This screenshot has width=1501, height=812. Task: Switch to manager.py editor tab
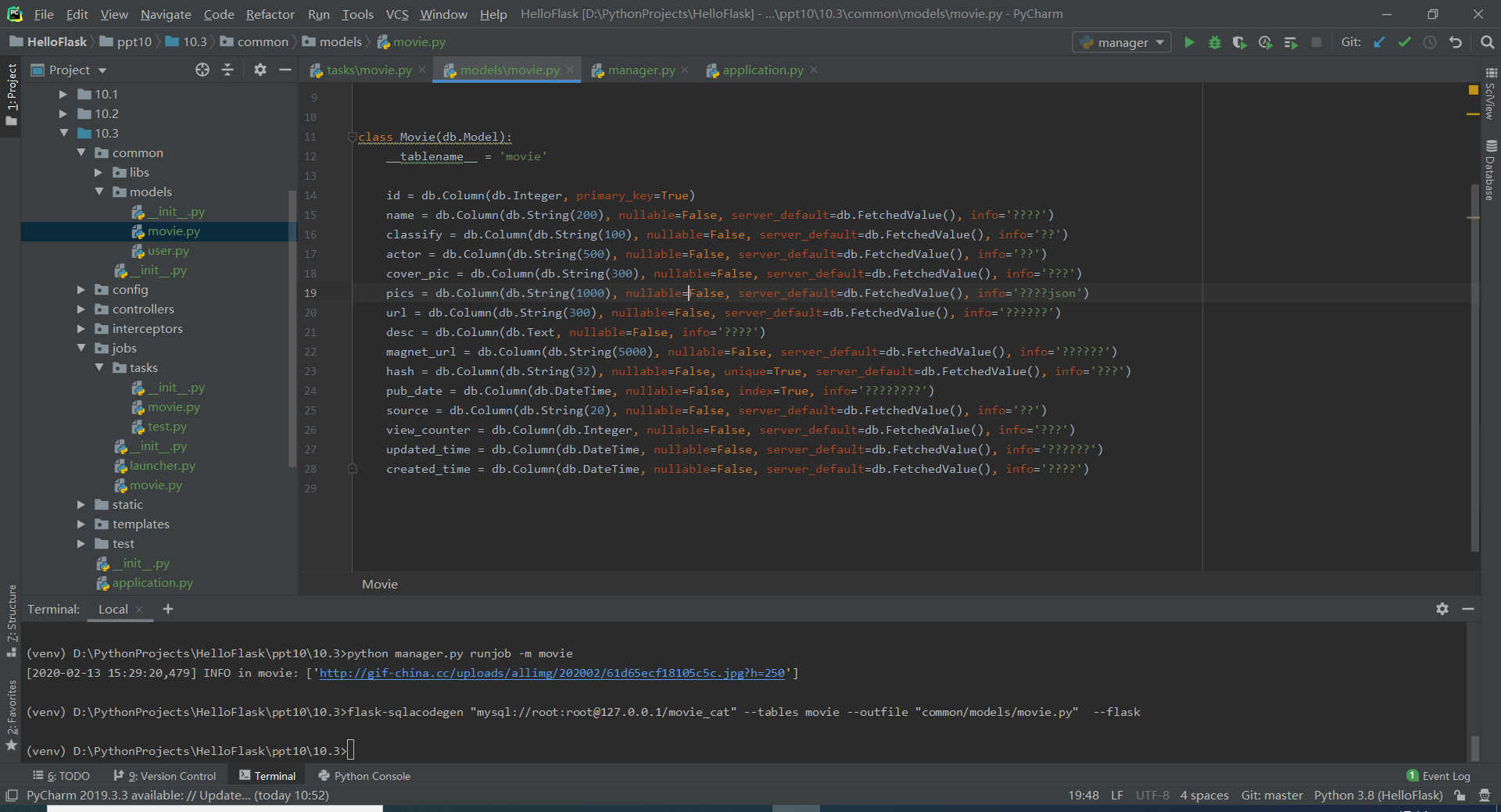click(x=641, y=70)
